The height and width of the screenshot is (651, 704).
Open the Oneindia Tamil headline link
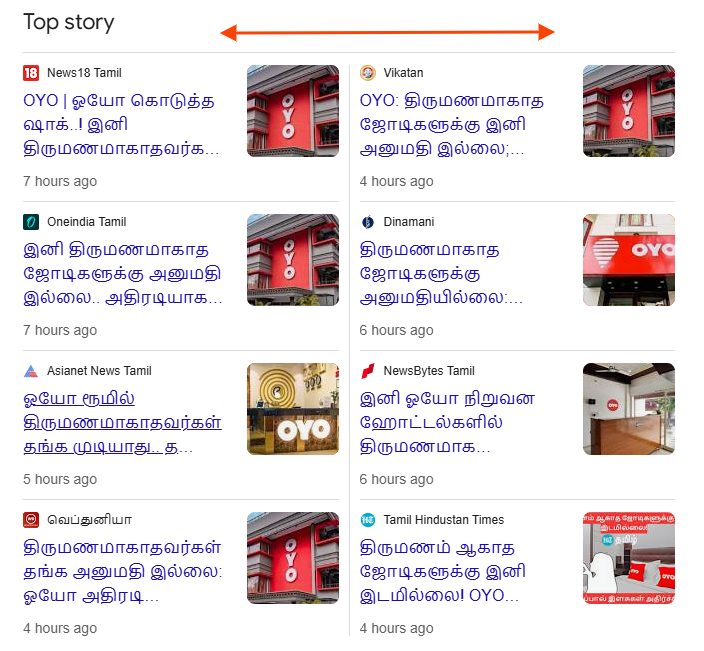point(123,273)
